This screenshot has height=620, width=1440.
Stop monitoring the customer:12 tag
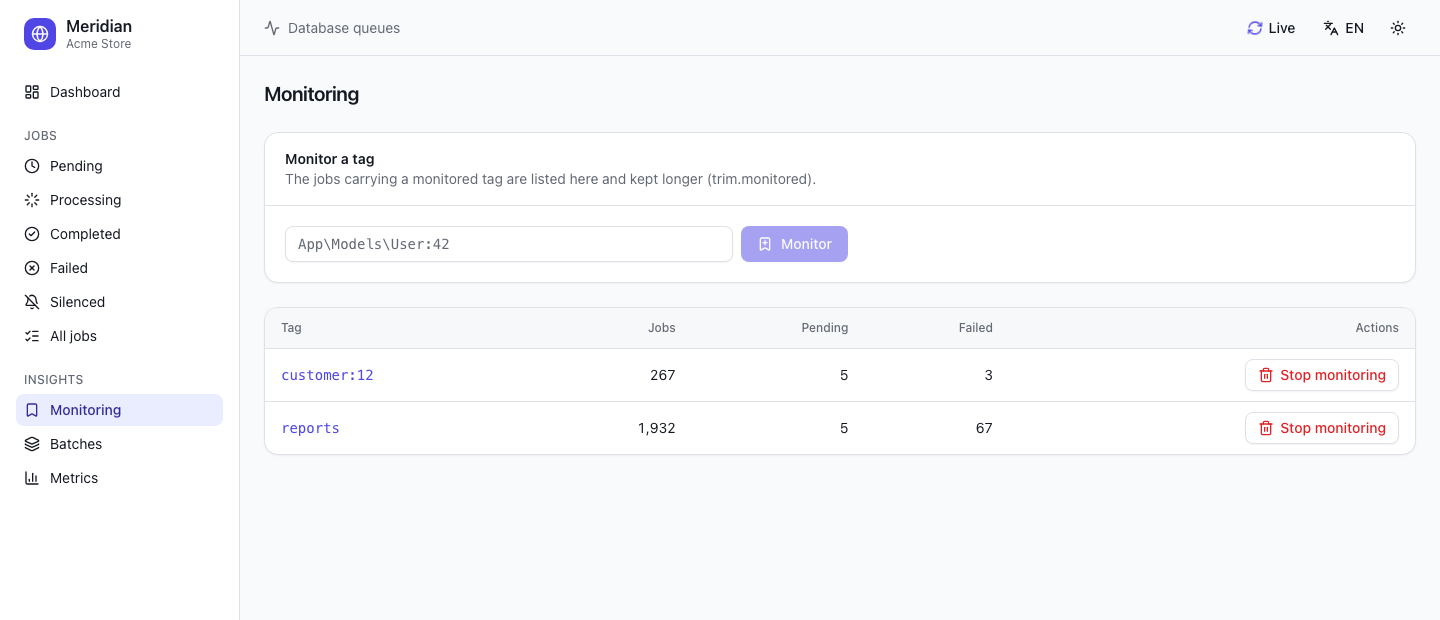[1322, 375]
